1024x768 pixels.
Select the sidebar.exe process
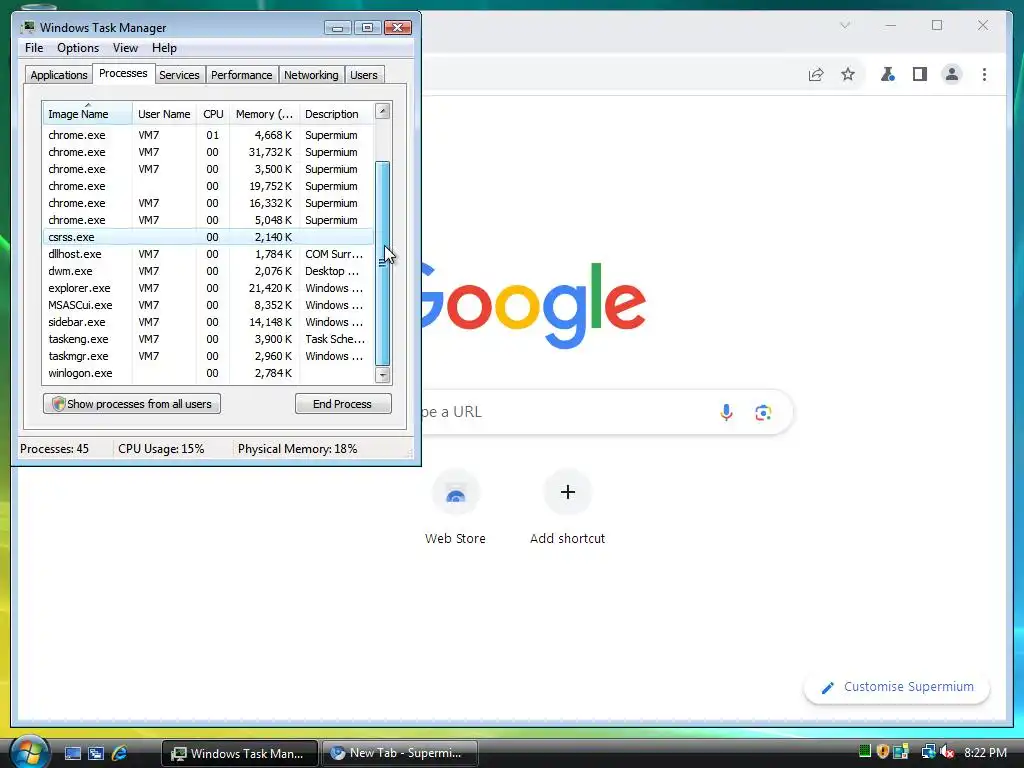[x=208, y=322]
